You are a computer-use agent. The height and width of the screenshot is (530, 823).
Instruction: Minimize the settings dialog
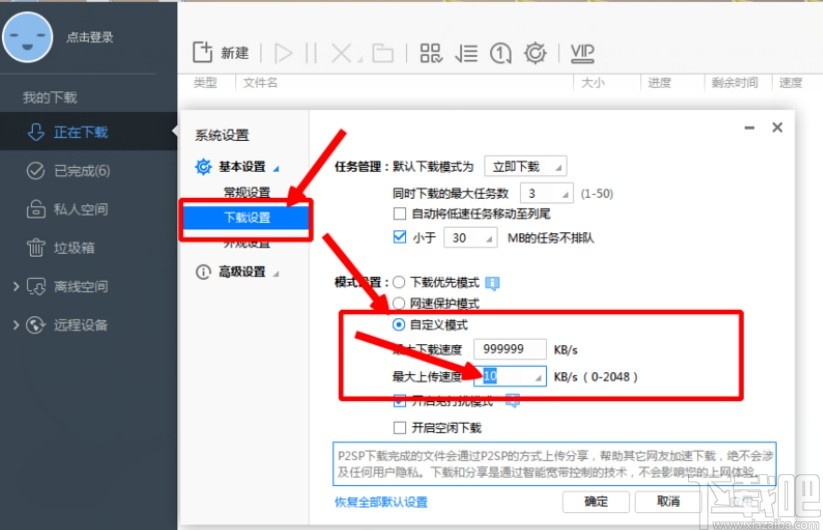[x=750, y=128]
